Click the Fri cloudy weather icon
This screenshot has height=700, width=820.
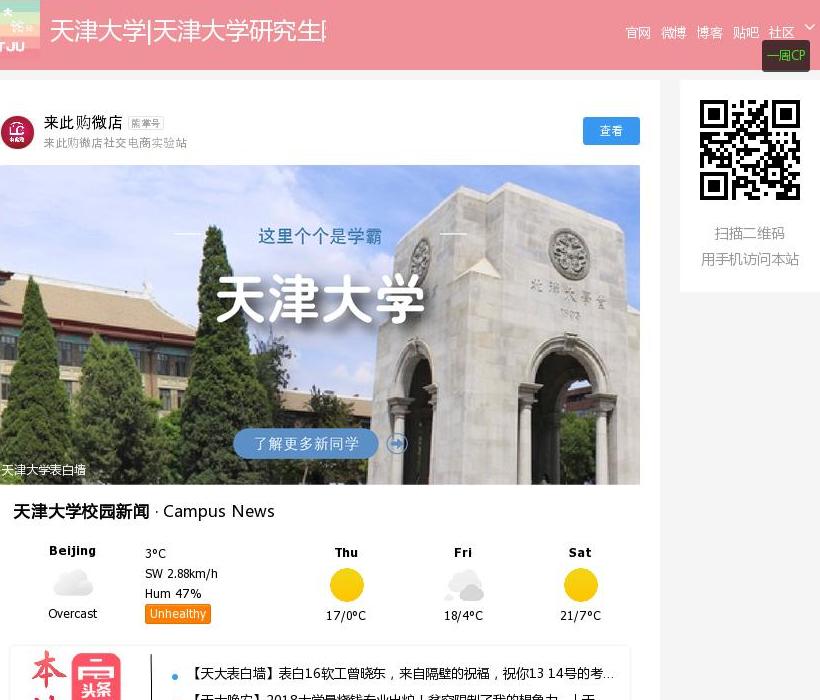click(464, 586)
